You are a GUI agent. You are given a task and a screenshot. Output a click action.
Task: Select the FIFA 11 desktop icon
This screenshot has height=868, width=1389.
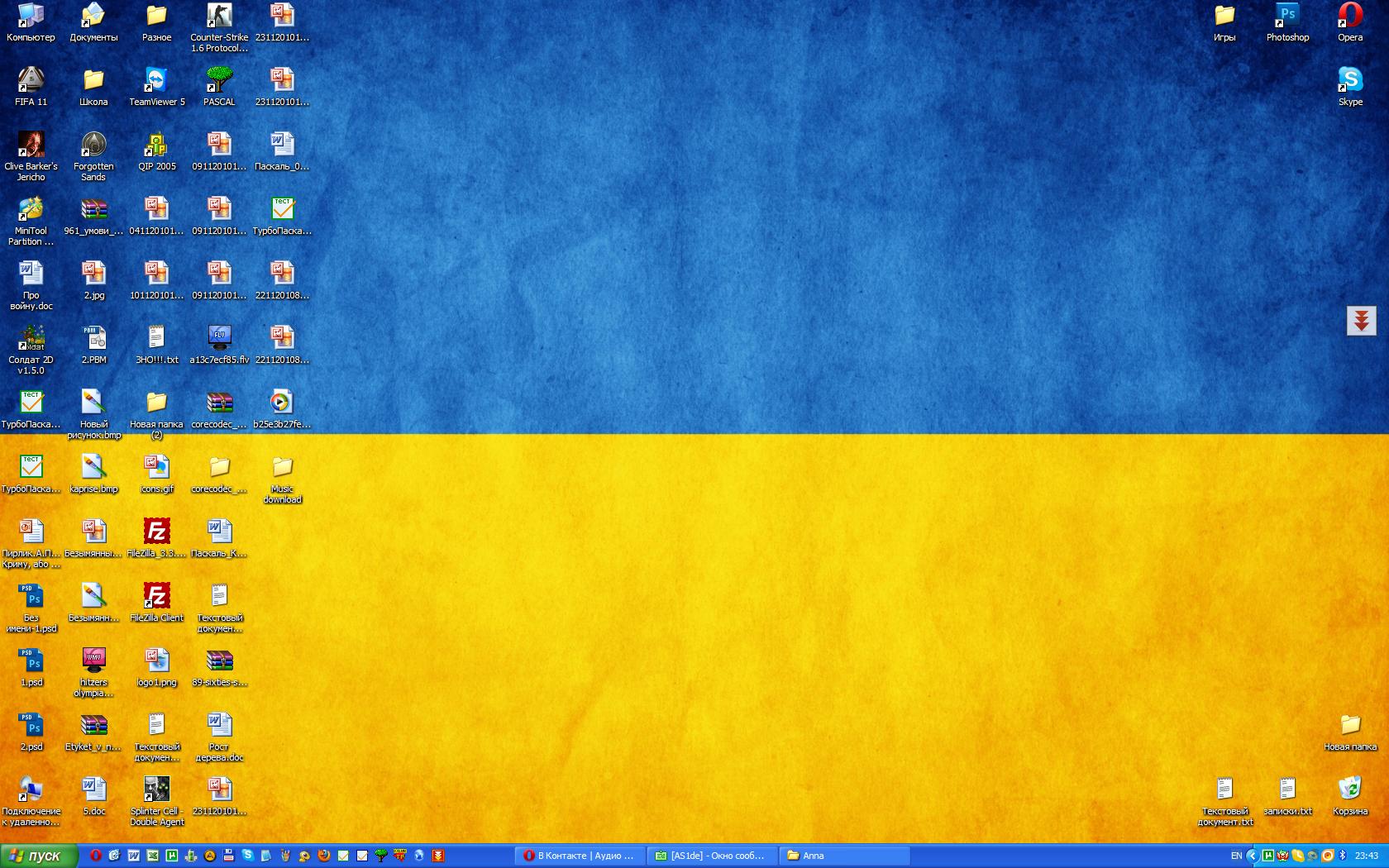pos(31,81)
